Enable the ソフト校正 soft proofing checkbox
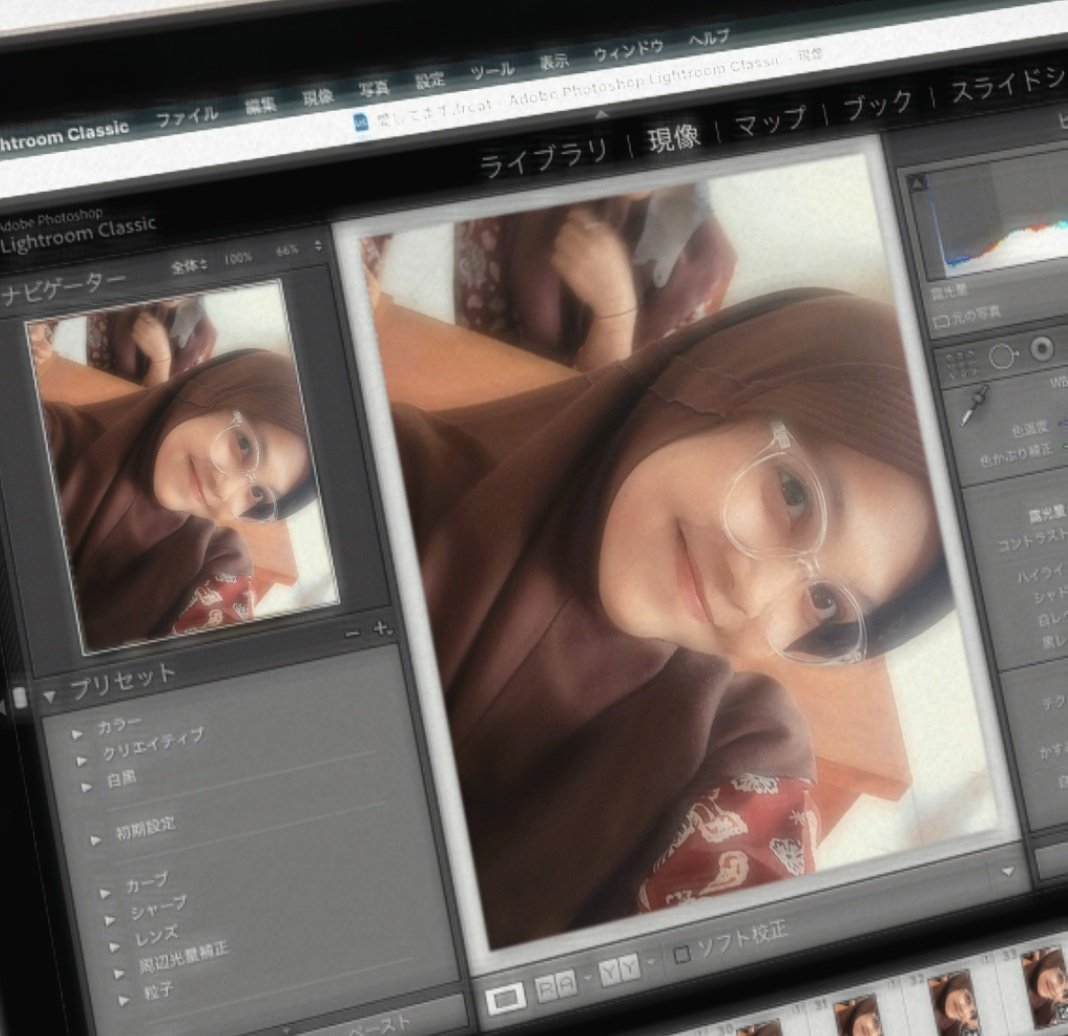The image size is (1068, 1036). (681, 954)
